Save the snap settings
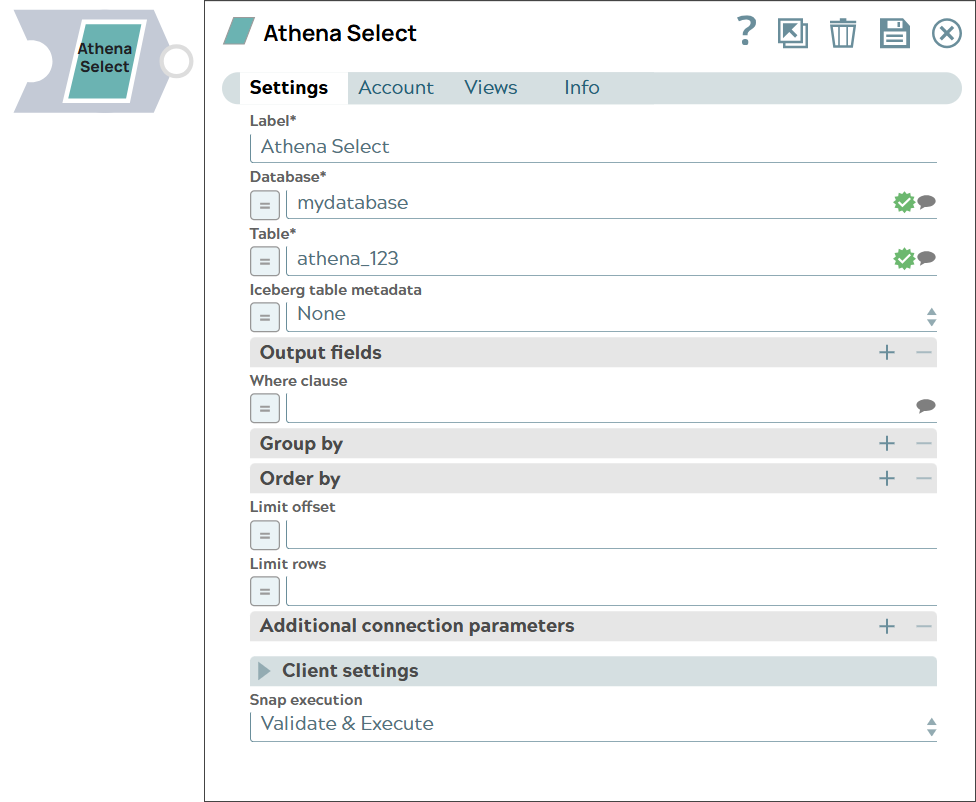The height and width of the screenshot is (802, 976). 895,33
